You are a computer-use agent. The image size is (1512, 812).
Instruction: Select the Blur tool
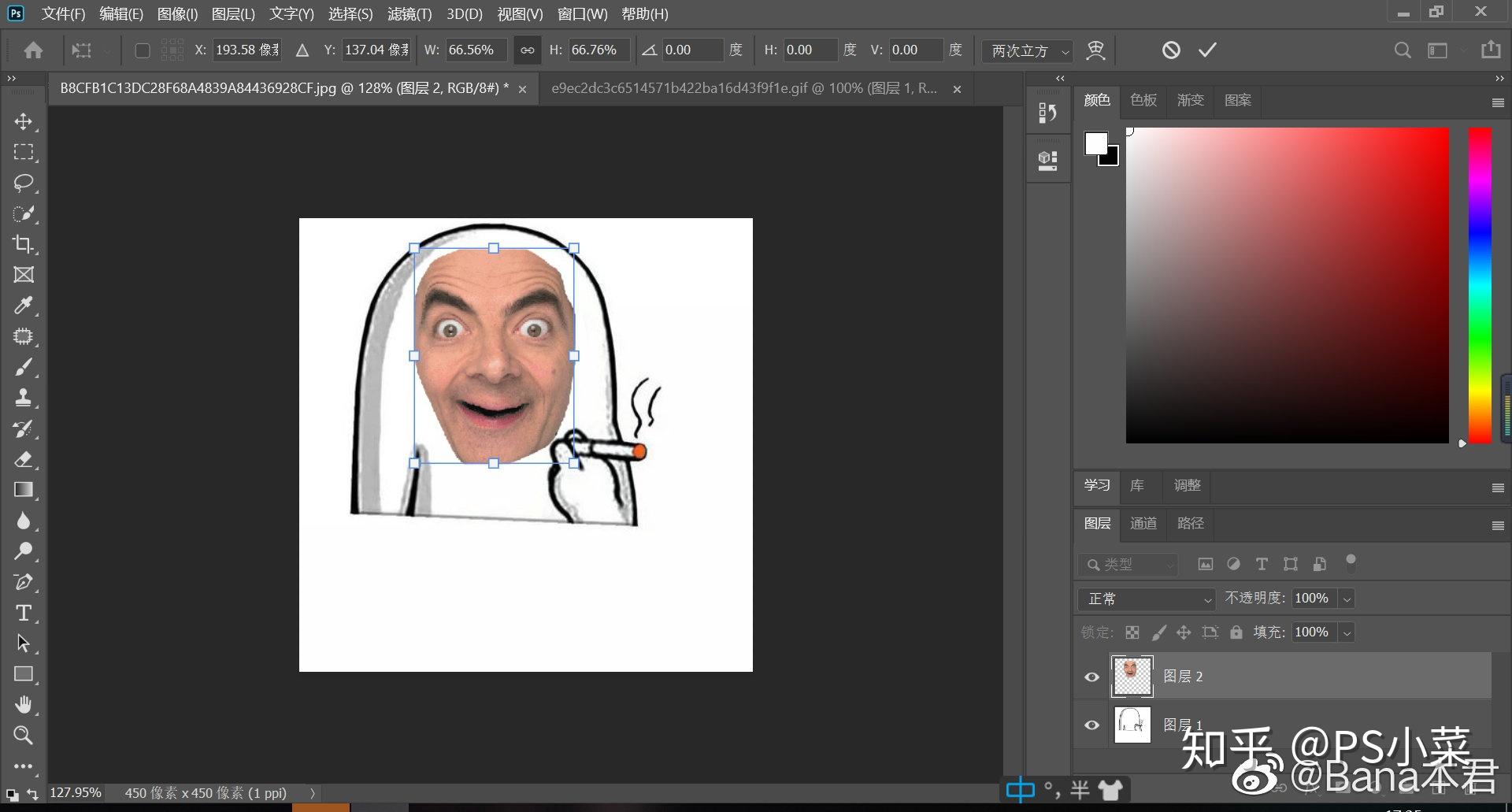click(x=24, y=521)
